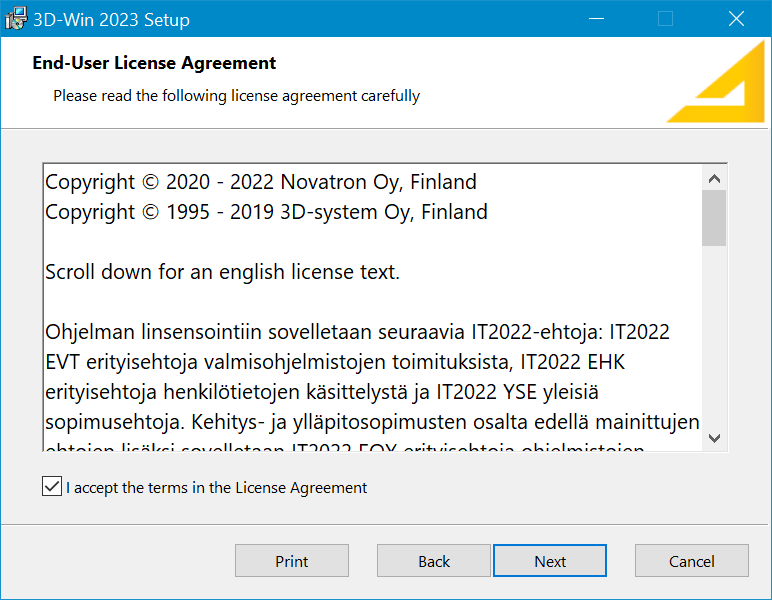The width and height of the screenshot is (772, 600).
Task: Click the 'I accept the terms' label text
Action: point(216,488)
